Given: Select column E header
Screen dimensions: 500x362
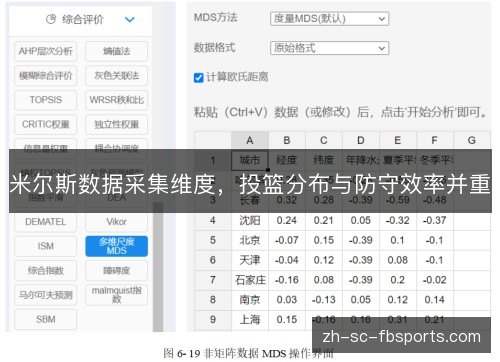Looking at the screenshot, I should (x=398, y=141).
